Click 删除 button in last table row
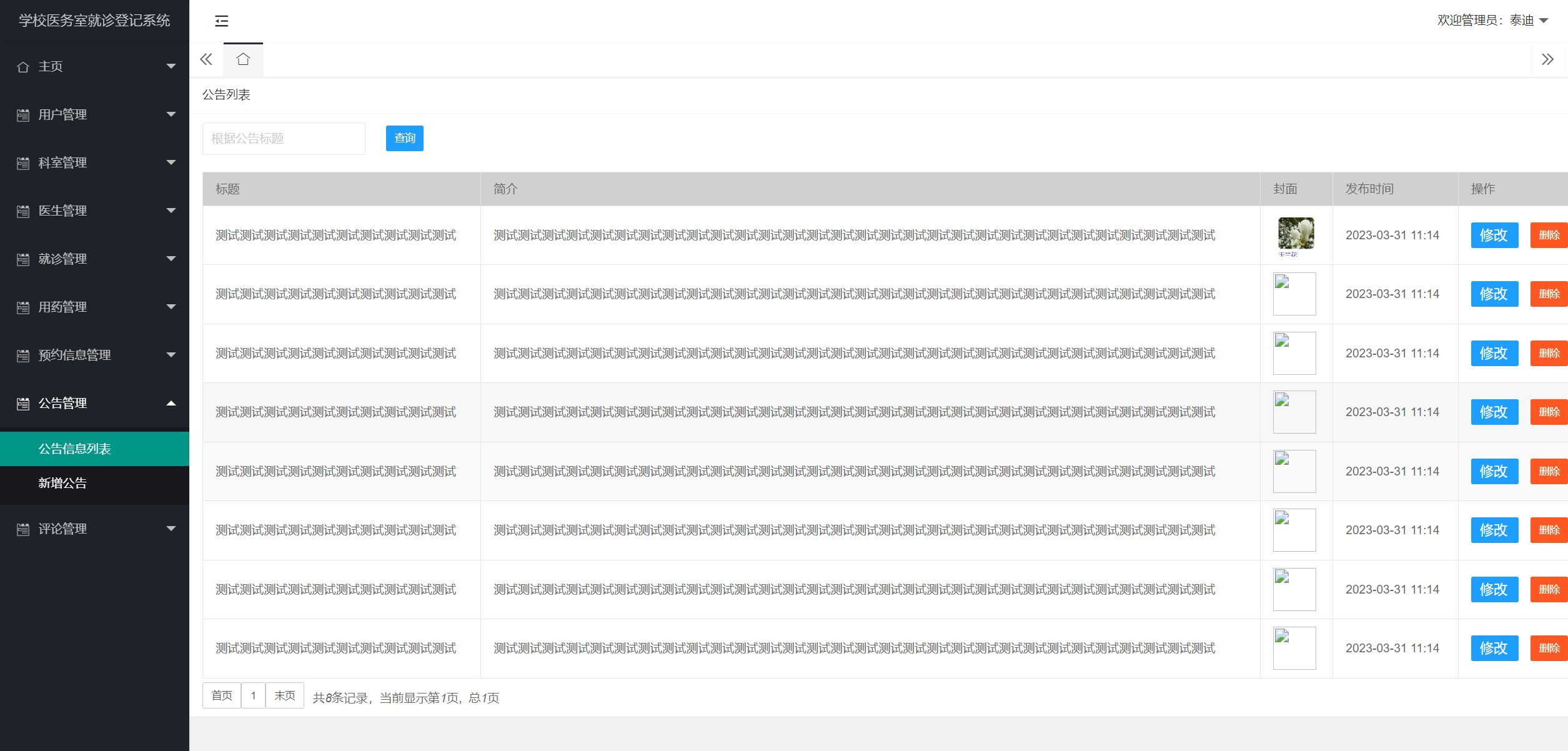This screenshot has height=751, width=1568. 1548,649
